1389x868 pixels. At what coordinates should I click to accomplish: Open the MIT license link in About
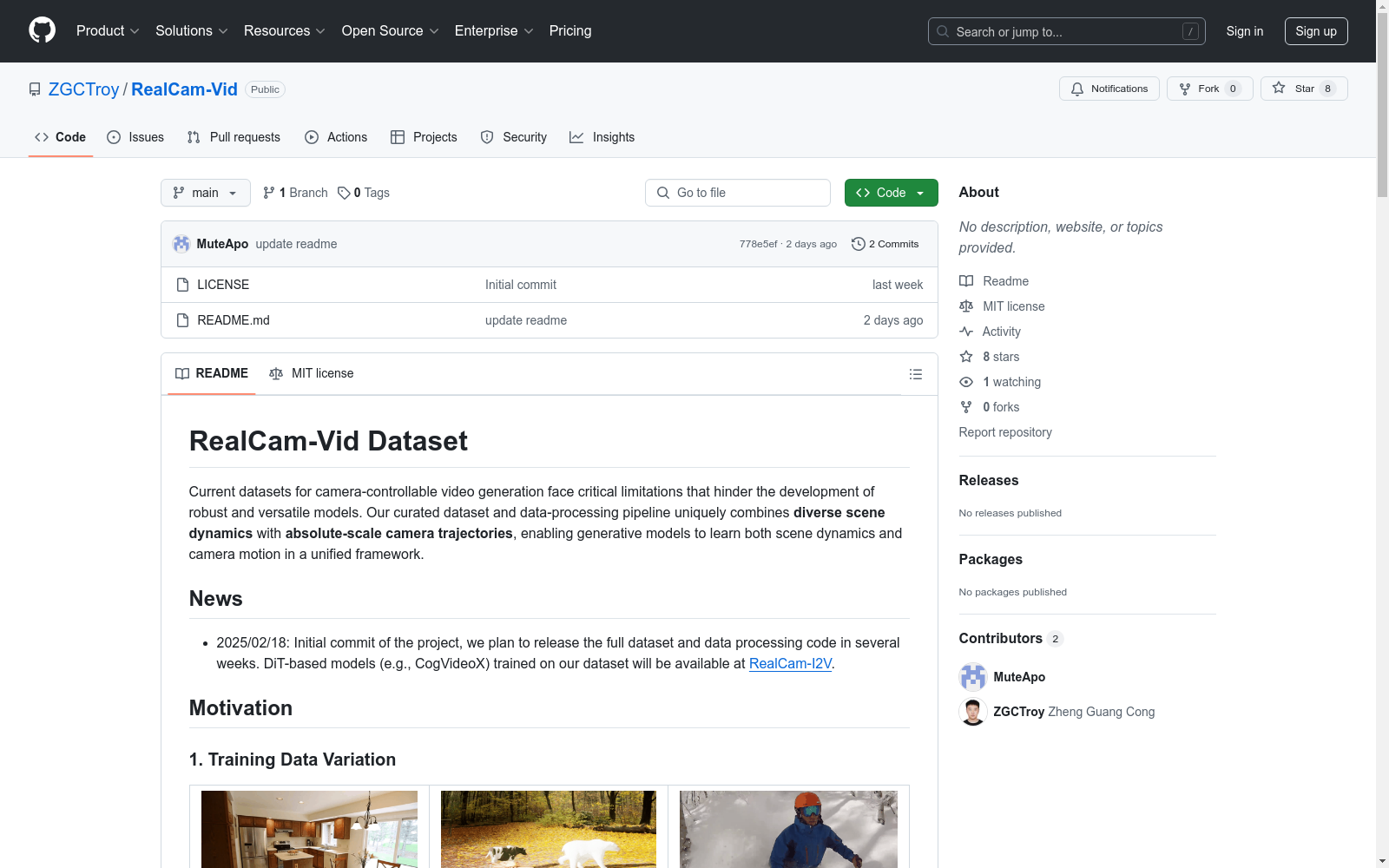point(1002,306)
